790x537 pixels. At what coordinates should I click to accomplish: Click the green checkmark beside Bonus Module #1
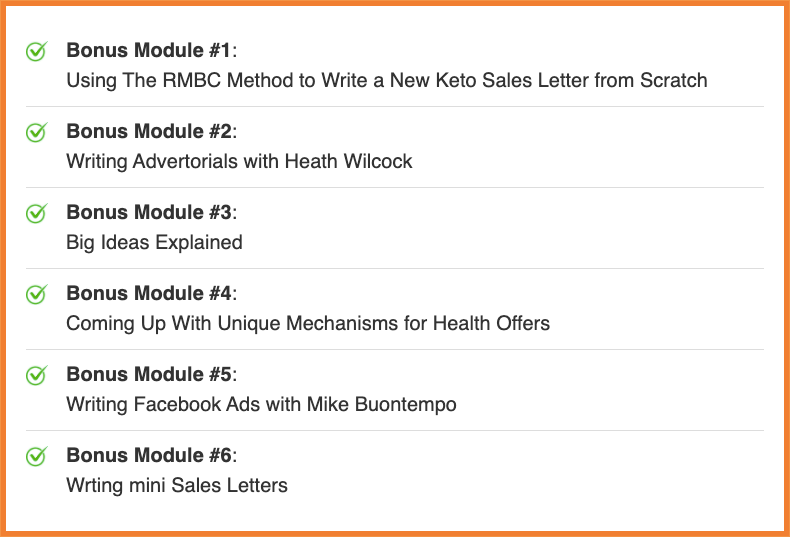pyautogui.click(x=36, y=51)
